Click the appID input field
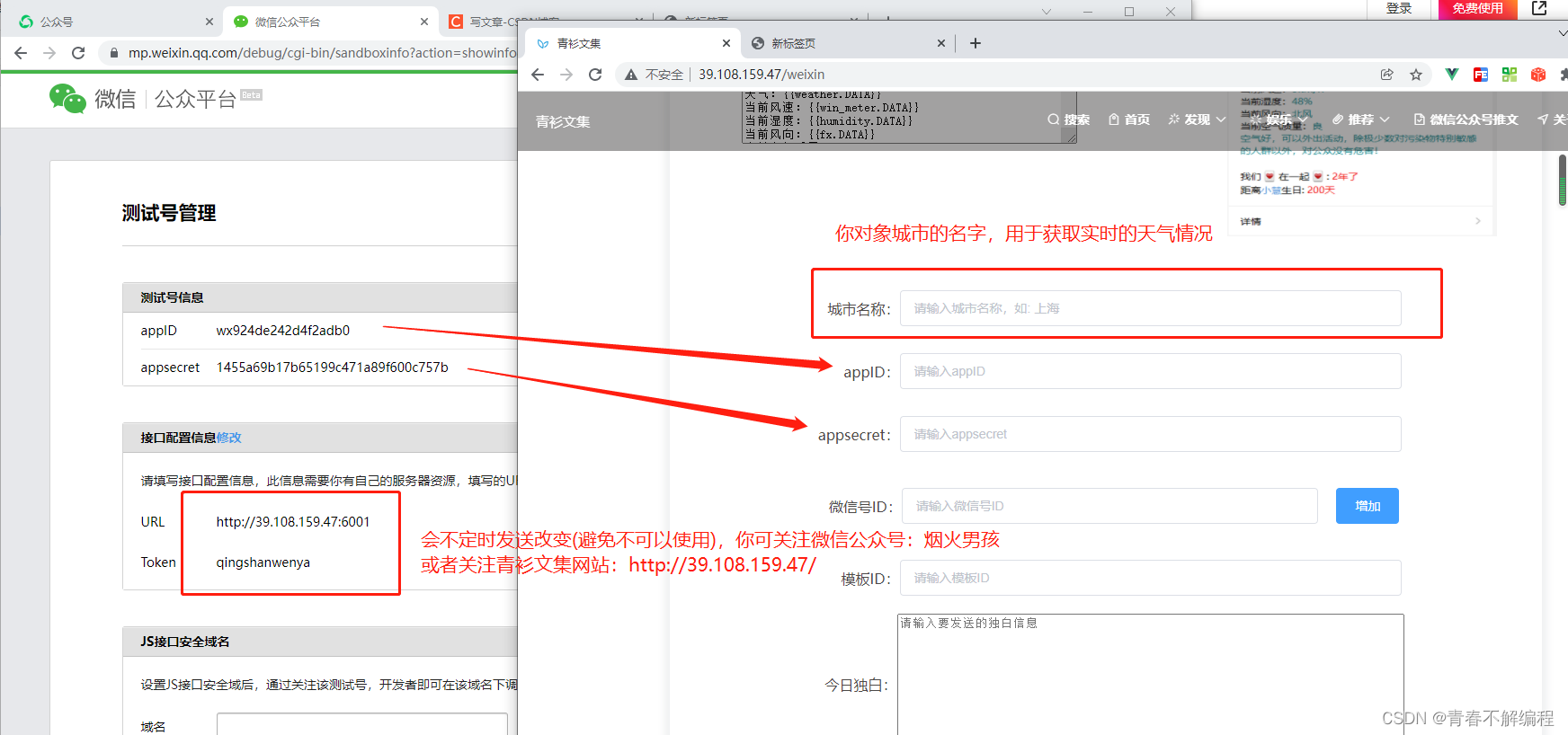Screen dimensions: 1568x735 click(1150, 371)
